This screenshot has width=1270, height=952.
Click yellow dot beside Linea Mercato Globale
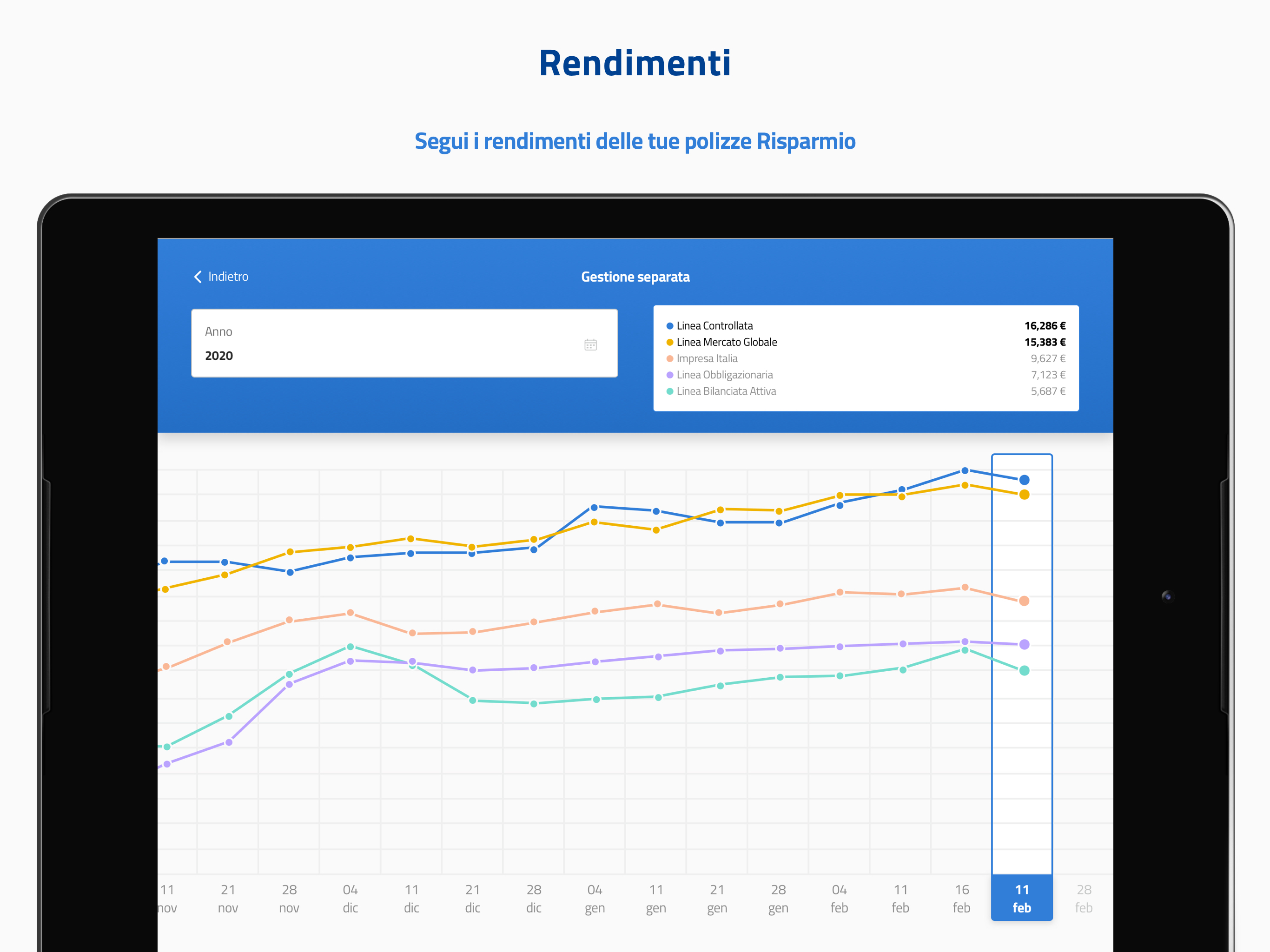[669, 342]
